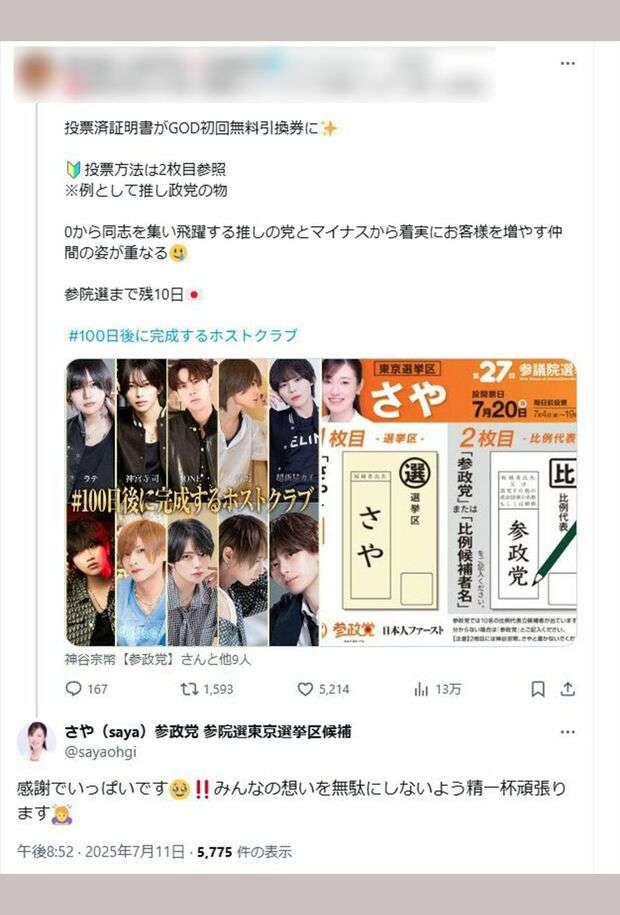Open 5,775 件の表示 view count
The width and height of the screenshot is (620, 915).
click(x=244, y=852)
